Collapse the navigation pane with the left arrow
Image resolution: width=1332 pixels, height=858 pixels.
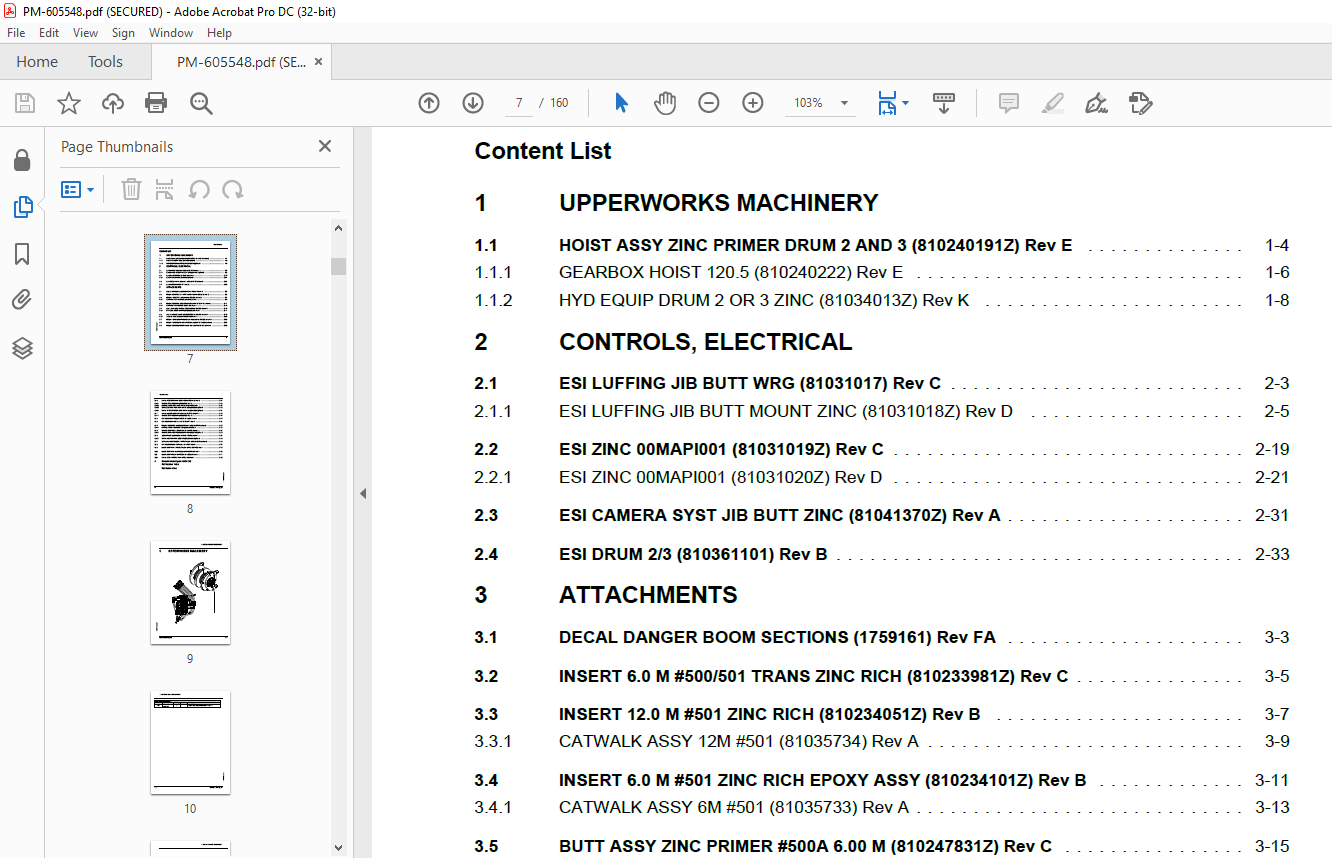(x=363, y=493)
